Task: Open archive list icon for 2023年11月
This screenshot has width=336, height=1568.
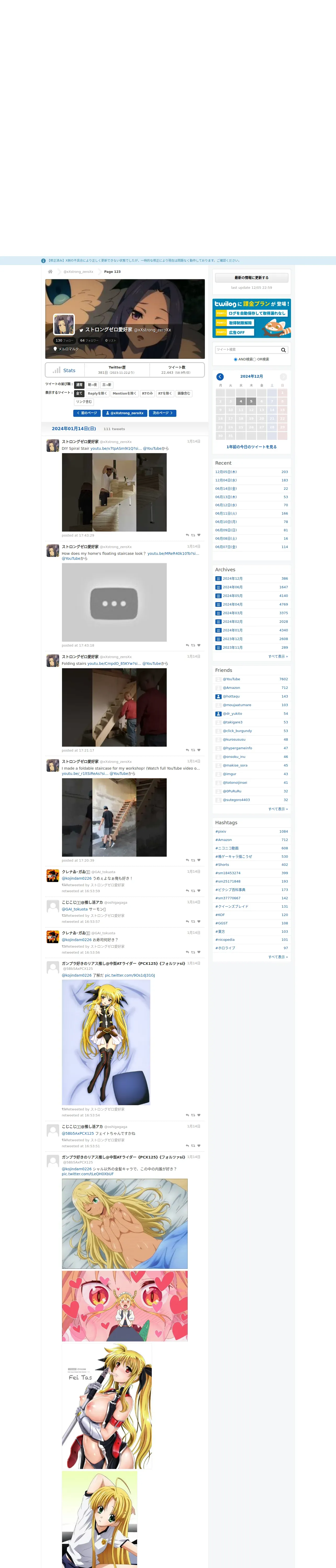Action: coord(218,648)
